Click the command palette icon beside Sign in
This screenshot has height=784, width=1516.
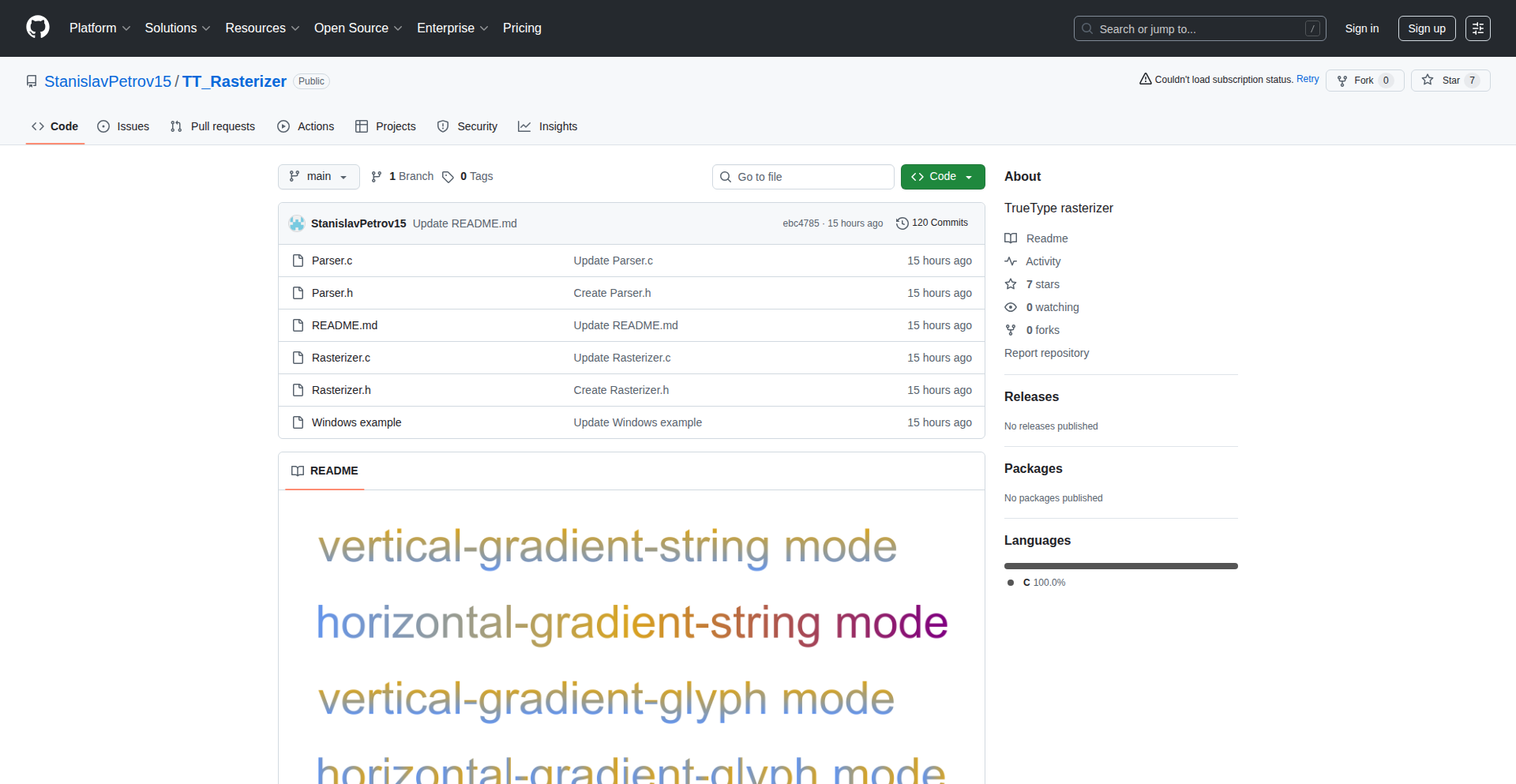(1477, 28)
